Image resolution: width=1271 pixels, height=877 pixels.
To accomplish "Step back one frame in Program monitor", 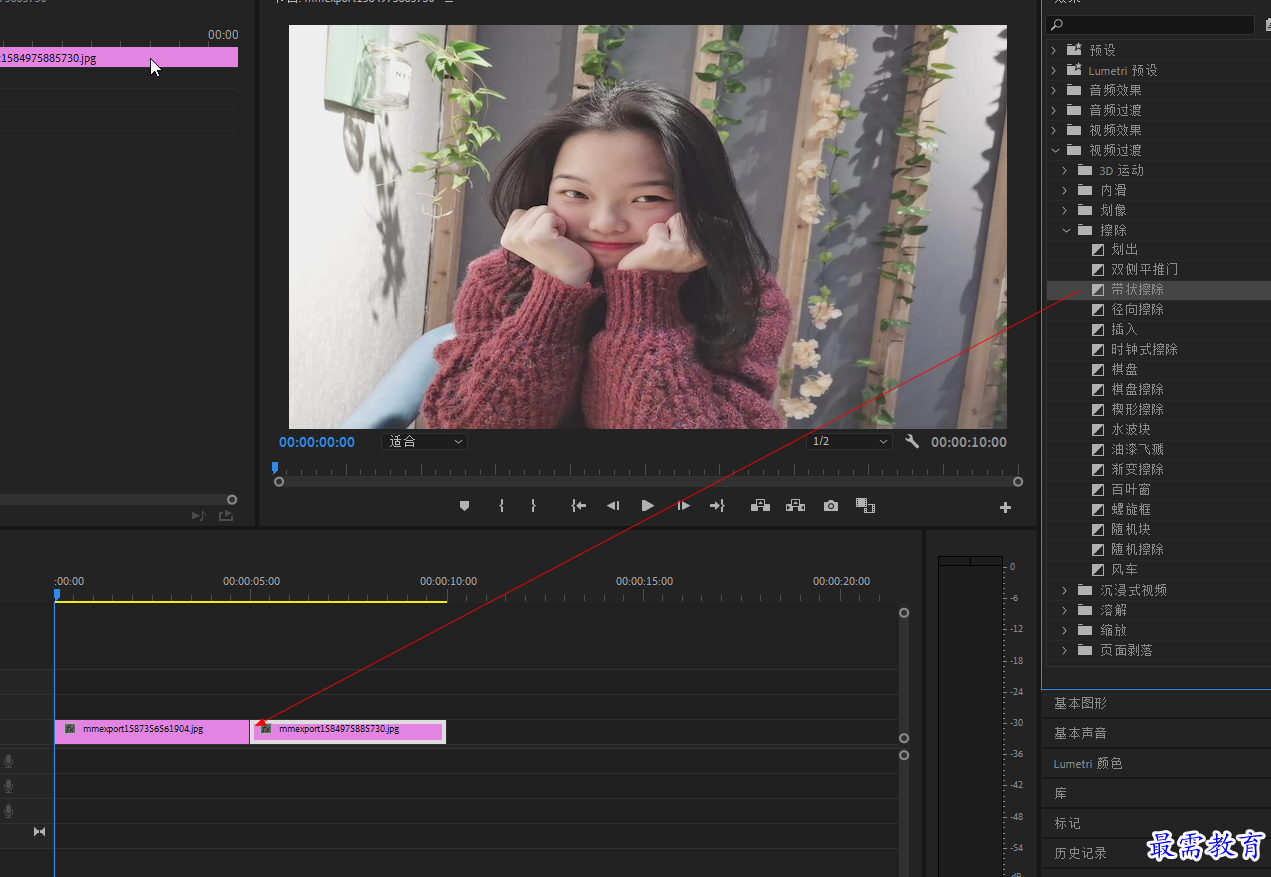I will pyautogui.click(x=613, y=506).
